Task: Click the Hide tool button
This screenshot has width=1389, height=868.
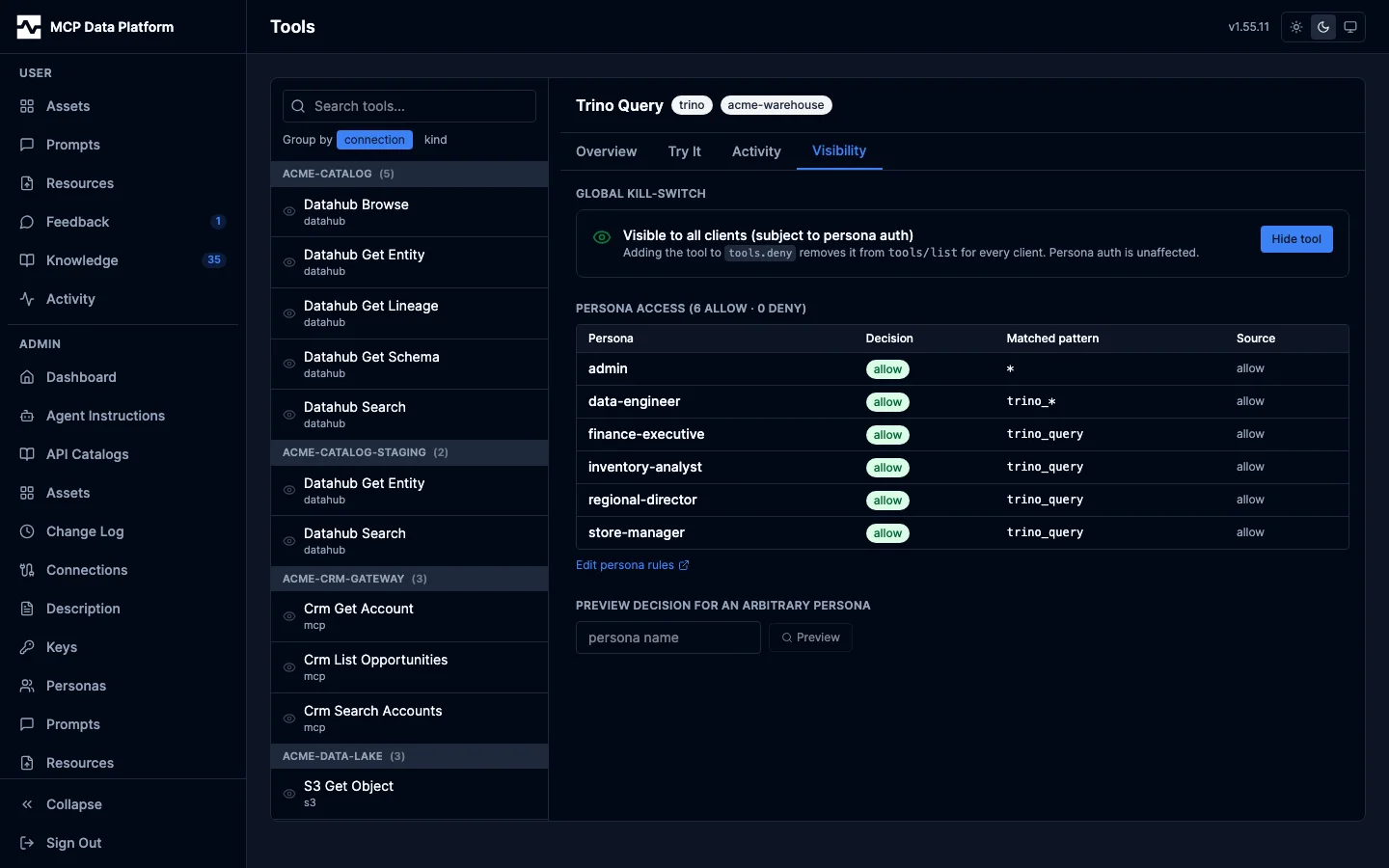Action: pyautogui.click(x=1296, y=239)
